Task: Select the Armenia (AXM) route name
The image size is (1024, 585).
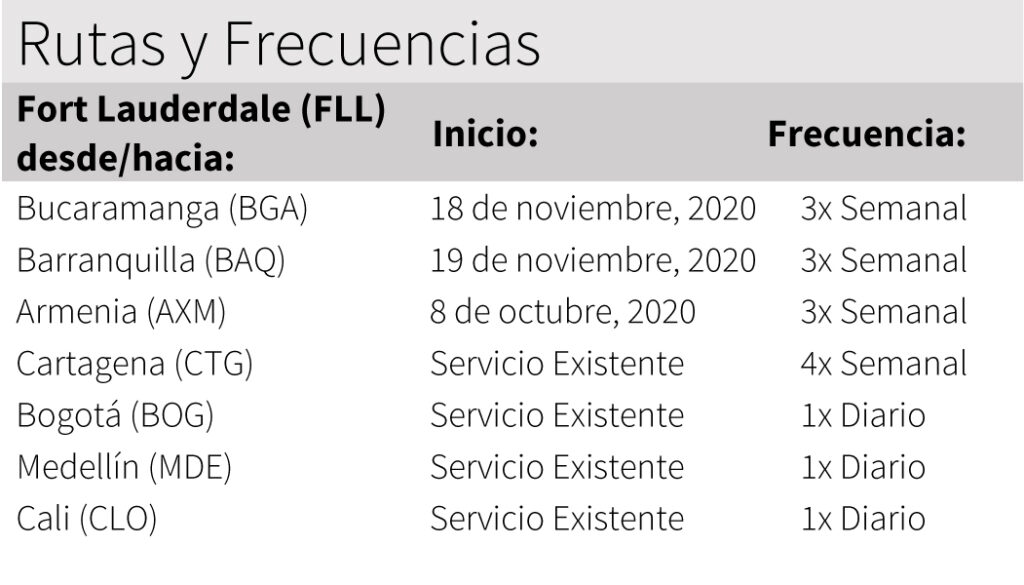Action: click(121, 312)
